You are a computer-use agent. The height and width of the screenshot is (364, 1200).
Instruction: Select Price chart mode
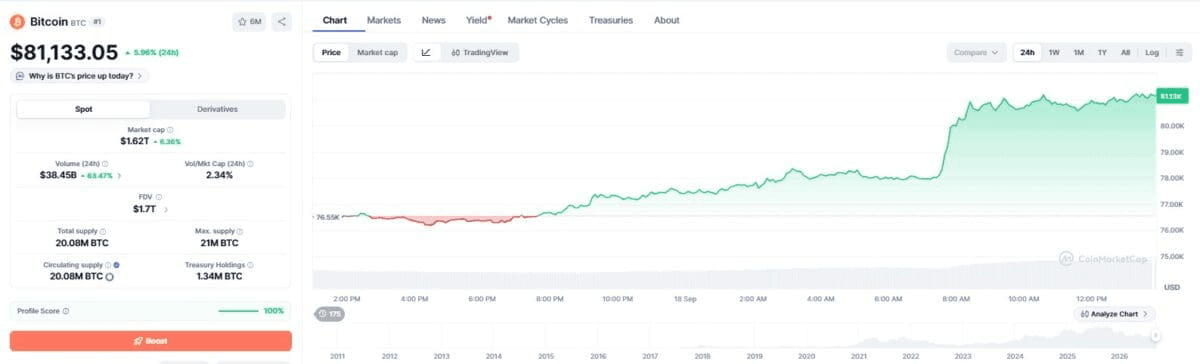point(331,52)
